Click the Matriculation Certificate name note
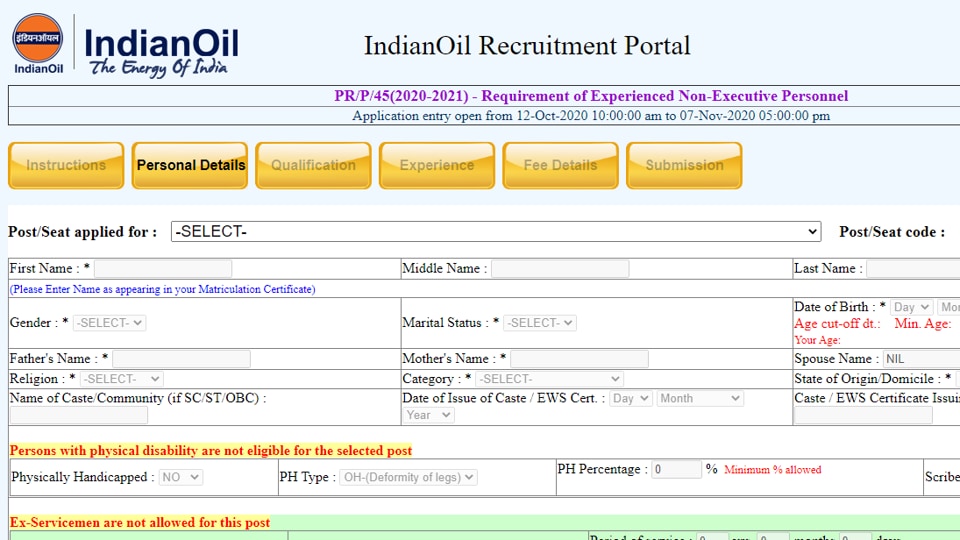The width and height of the screenshot is (960, 540). pyautogui.click(x=162, y=289)
